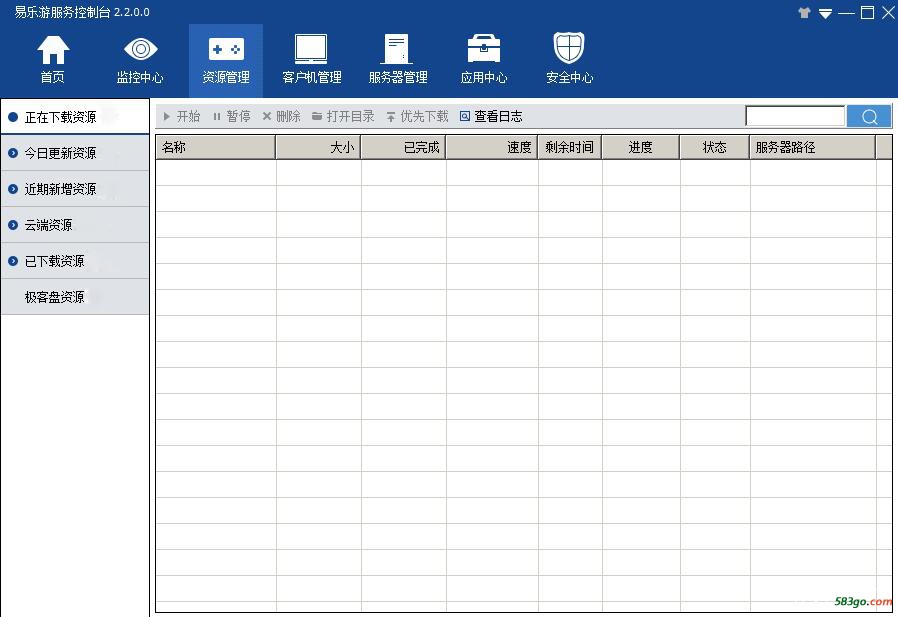
Task: Sort by 状态 column header
Action: (x=715, y=147)
